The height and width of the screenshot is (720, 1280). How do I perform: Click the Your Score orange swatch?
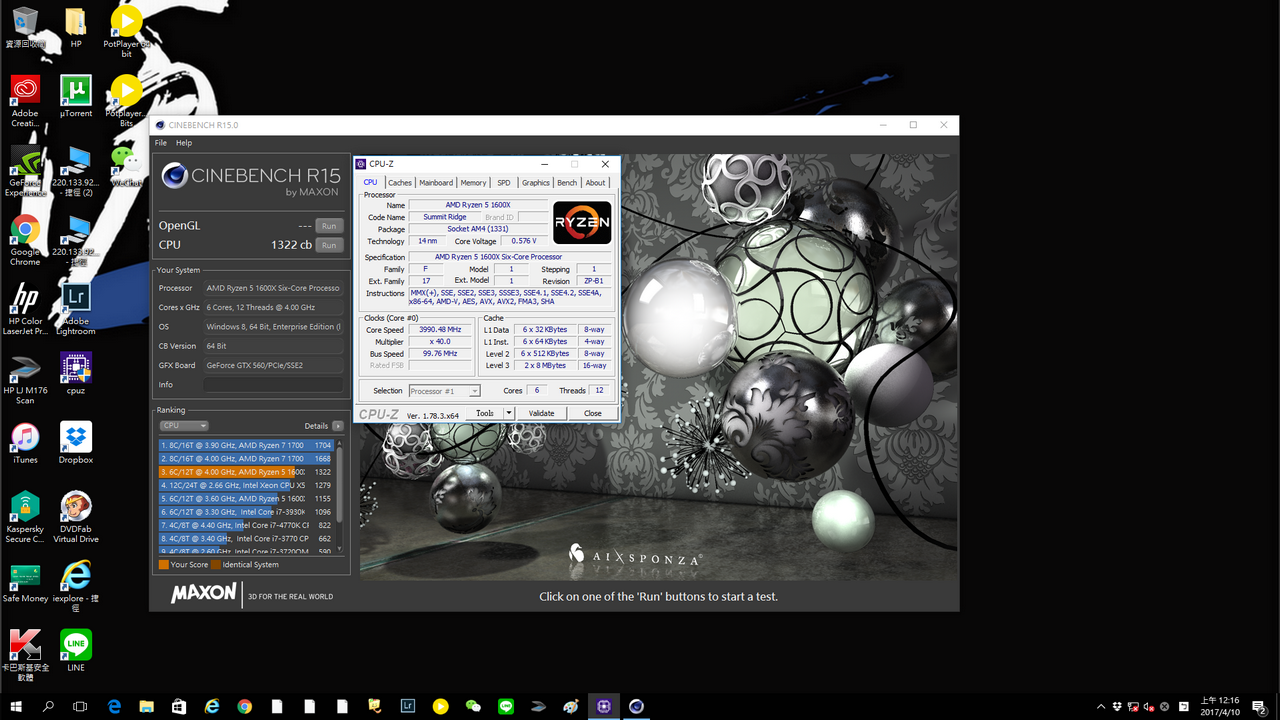coord(164,565)
